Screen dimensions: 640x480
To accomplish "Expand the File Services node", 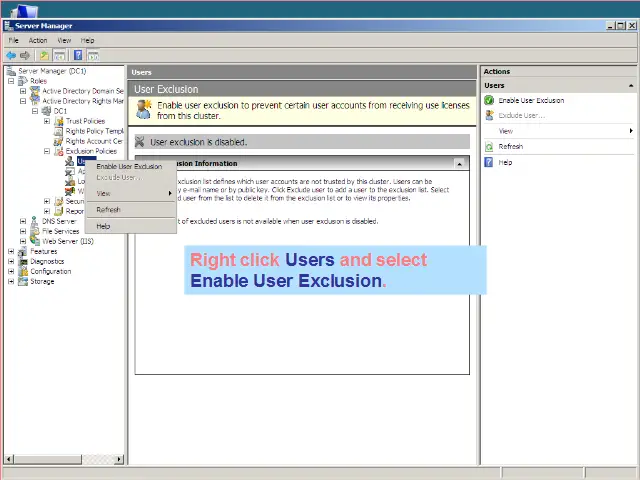I will pos(23,231).
